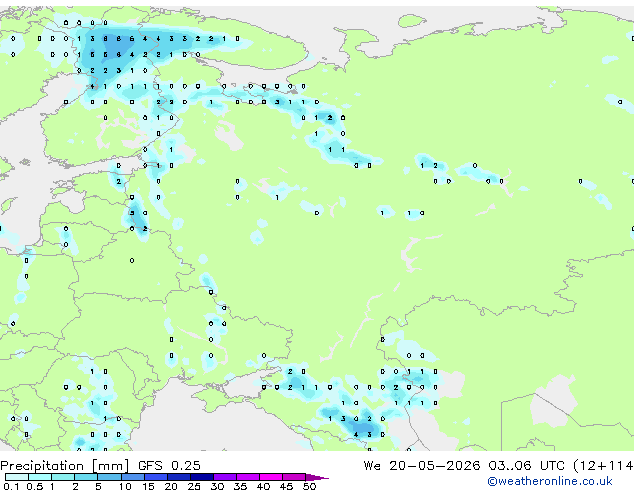Click the legend swatch between 2 and 5
Screen dimensions: 634x490
coord(87,477)
